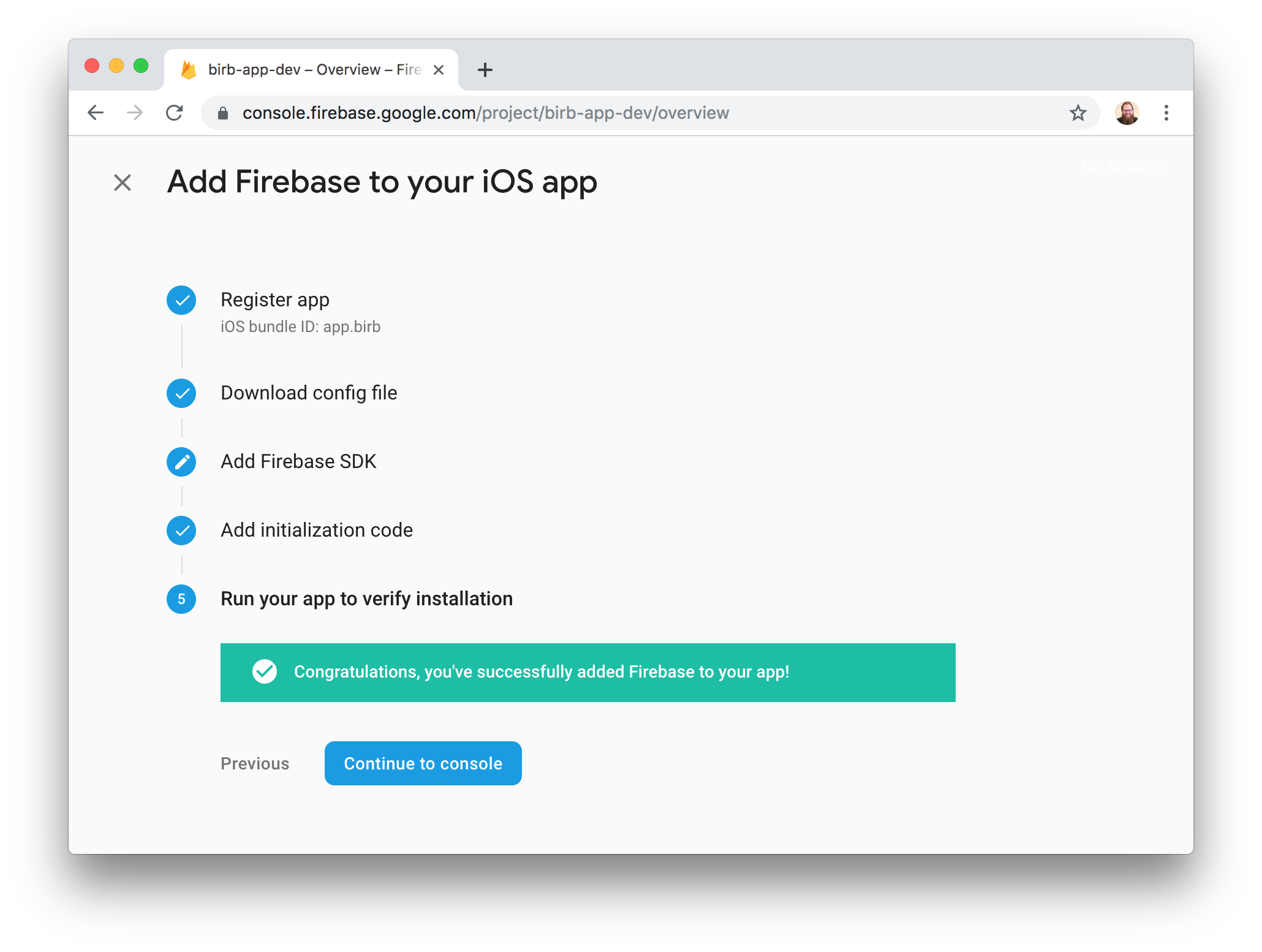Click the Previous button
Viewport: 1262px width, 952px height.
tap(255, 763)
